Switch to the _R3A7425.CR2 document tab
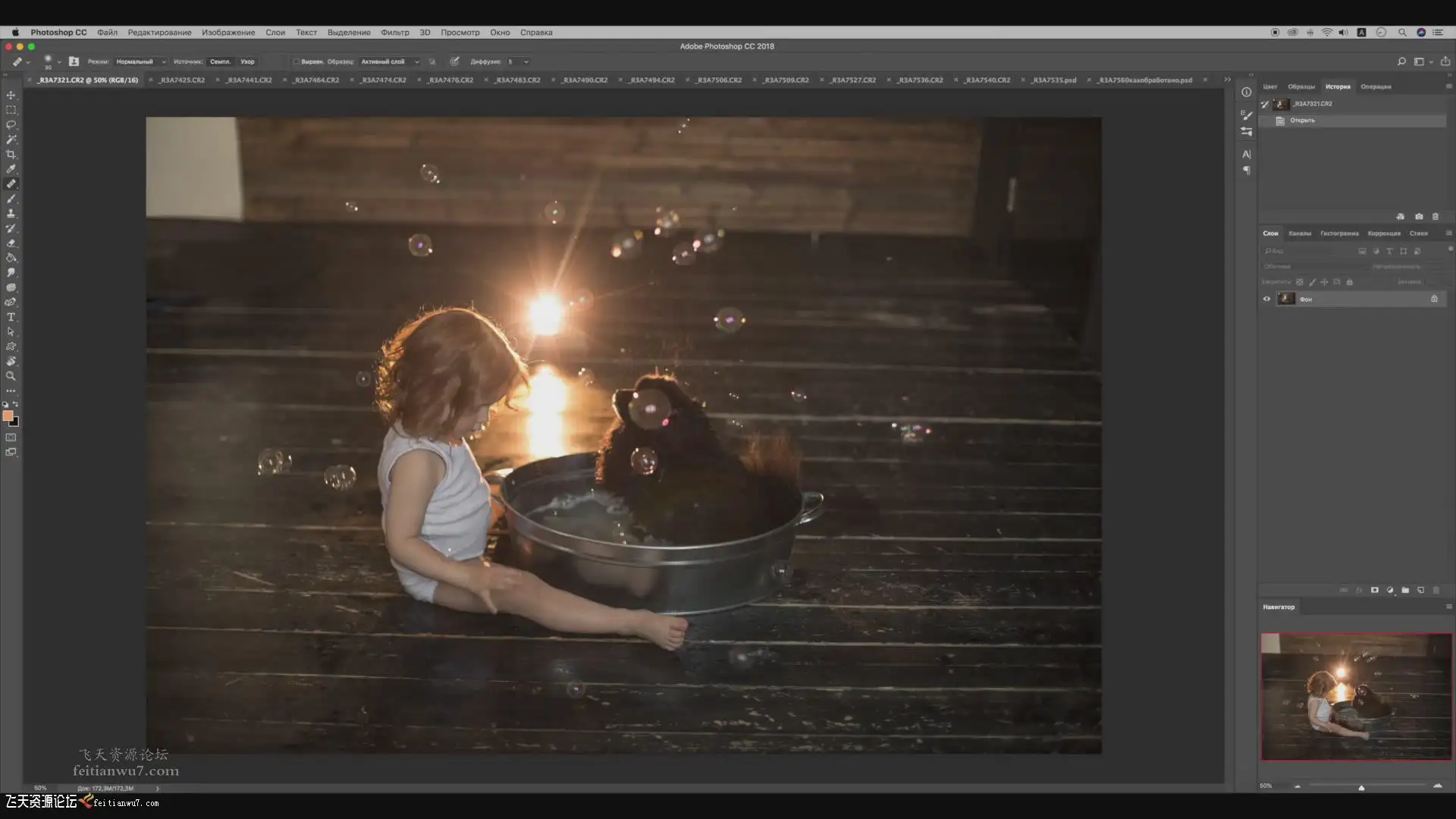 click(182, 80)
